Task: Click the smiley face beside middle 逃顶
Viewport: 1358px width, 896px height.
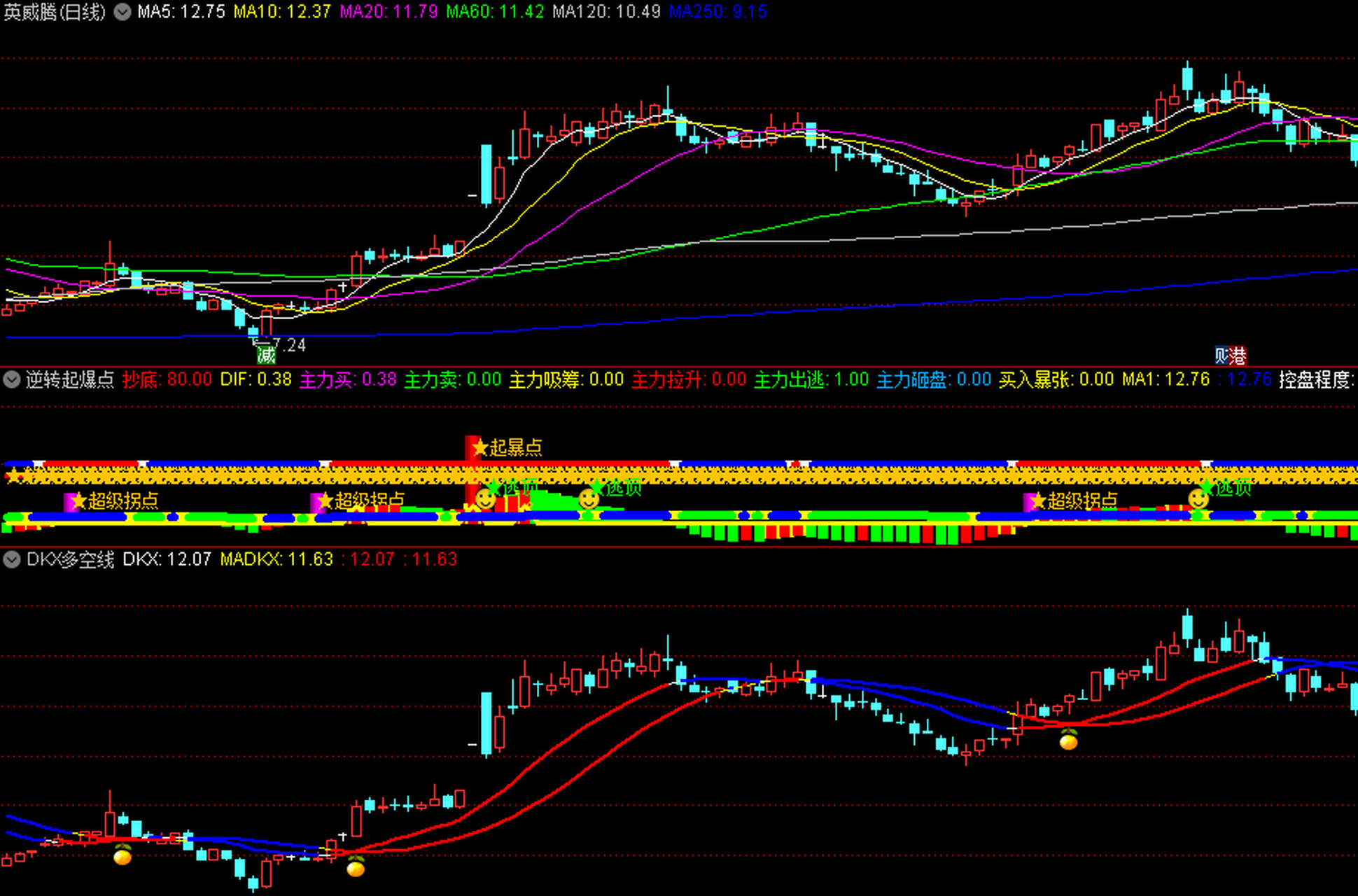Action: tap(589, 498)
